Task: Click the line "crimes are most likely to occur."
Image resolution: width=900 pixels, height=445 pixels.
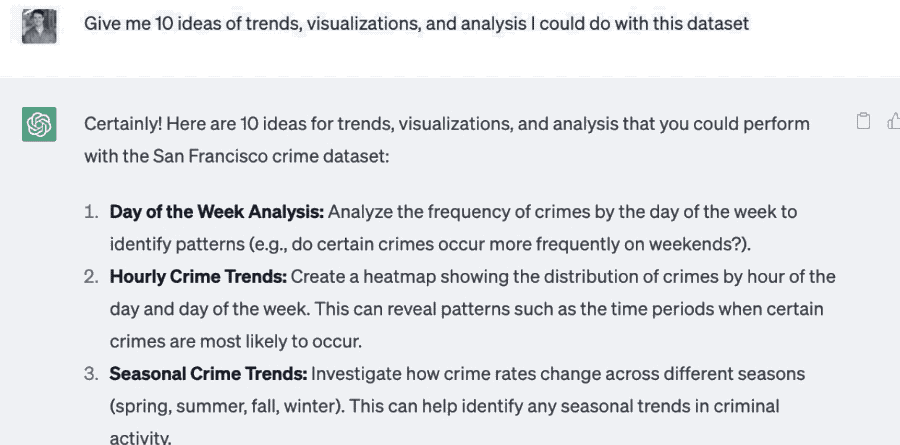Action: point(236,341)
